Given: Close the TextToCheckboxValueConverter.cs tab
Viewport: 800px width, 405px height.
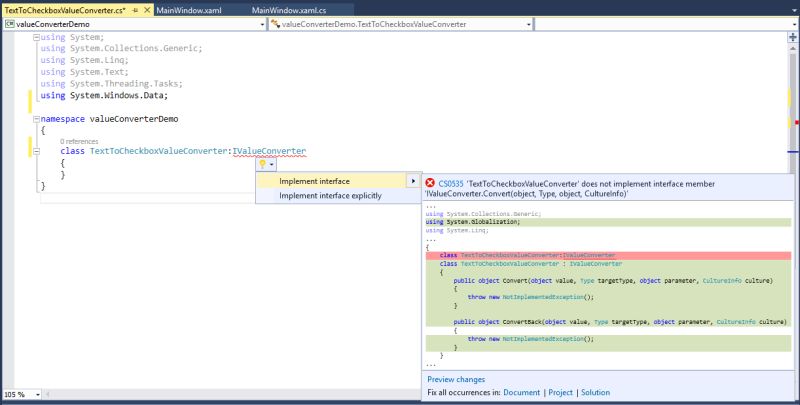Looking at the screenshot, I should pos(146,8).
